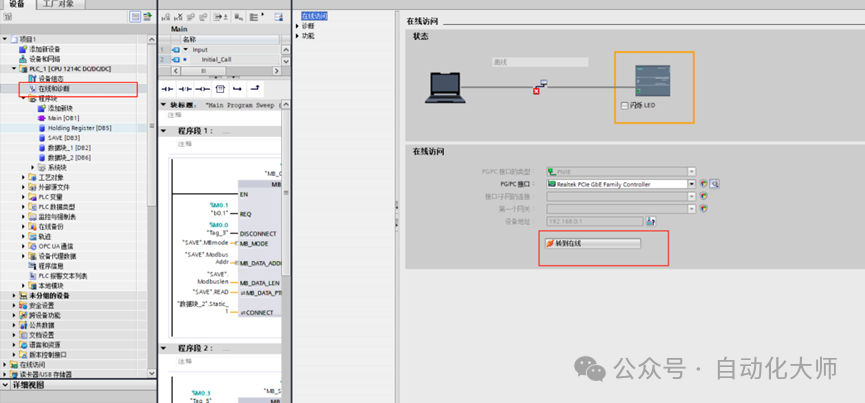
Task: Click the icon next to device address field
Action: click(651, 221)
